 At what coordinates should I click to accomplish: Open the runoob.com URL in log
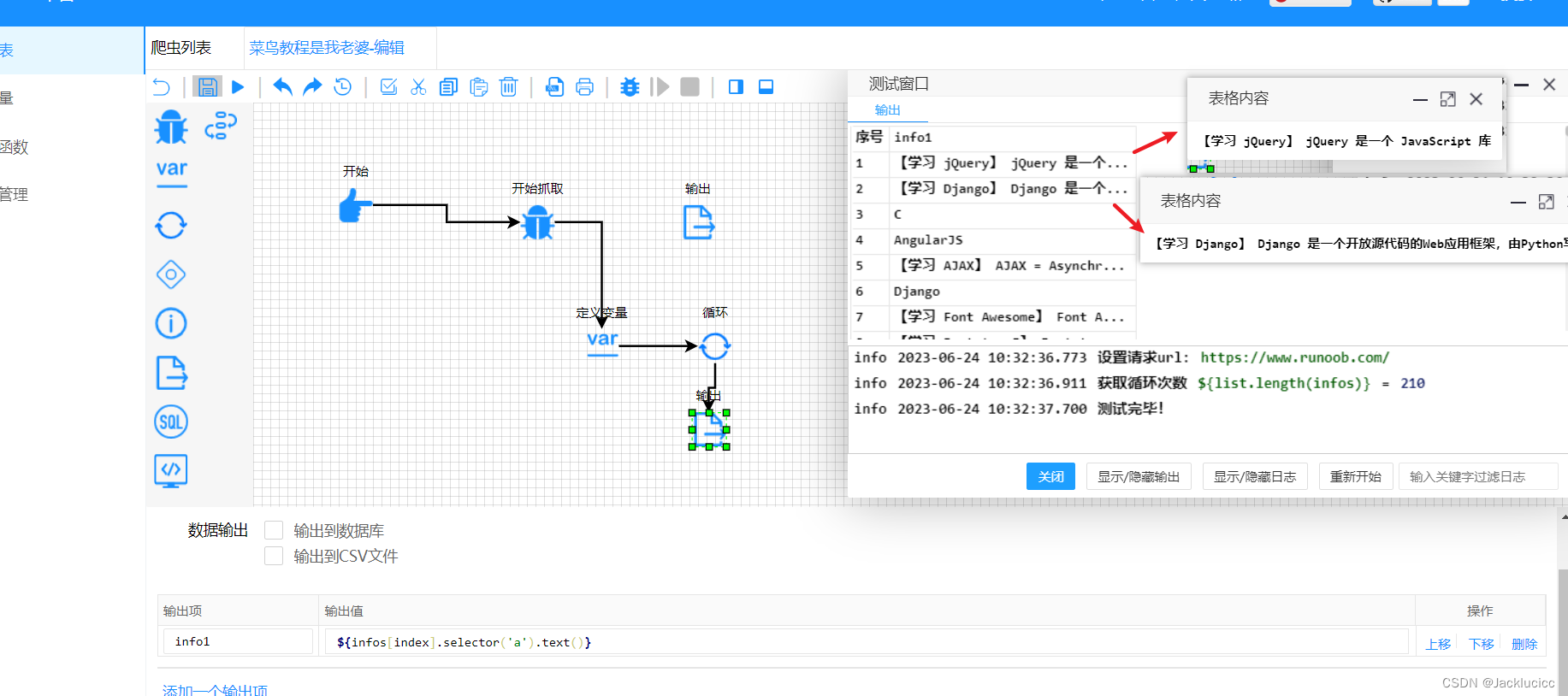click(x=1294, y=357)
